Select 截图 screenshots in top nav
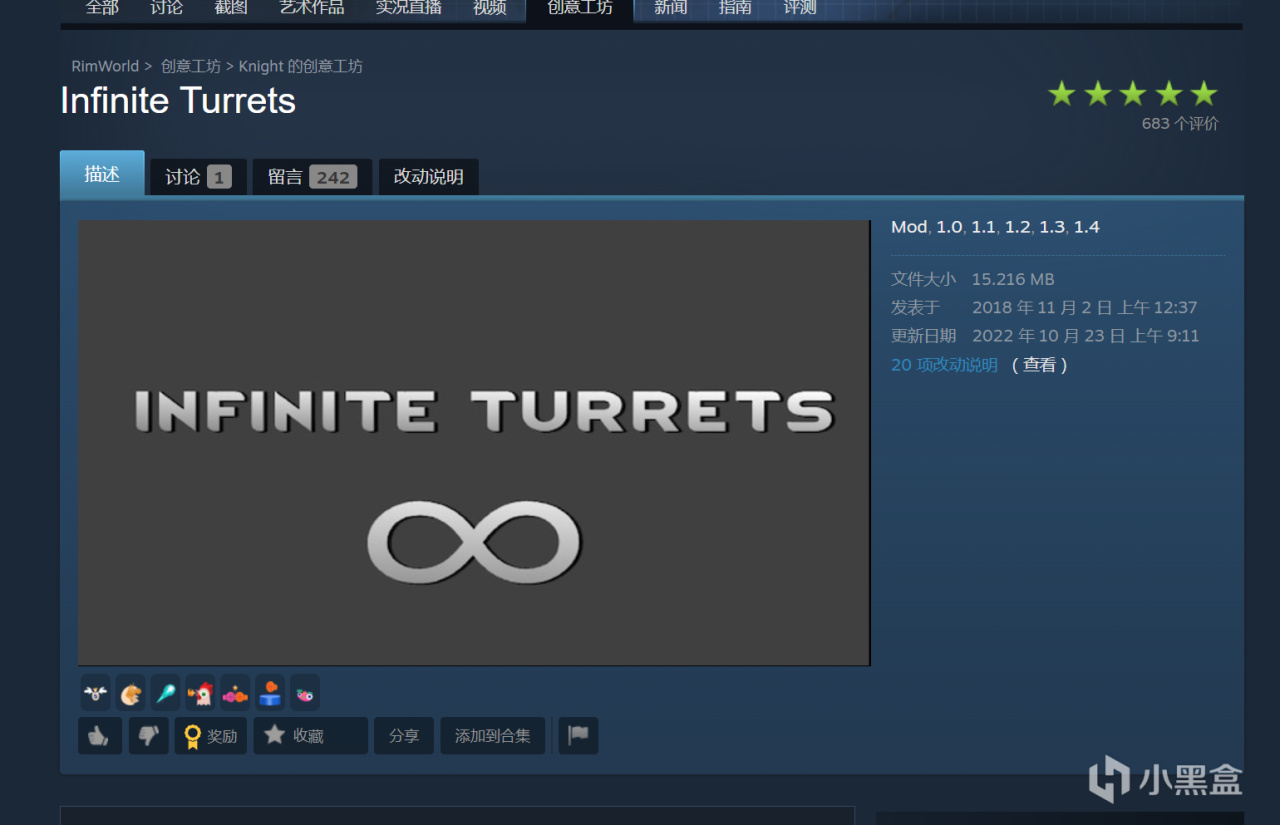The height and width of the screenshot is (825, 1280). [x=230, y=8]
